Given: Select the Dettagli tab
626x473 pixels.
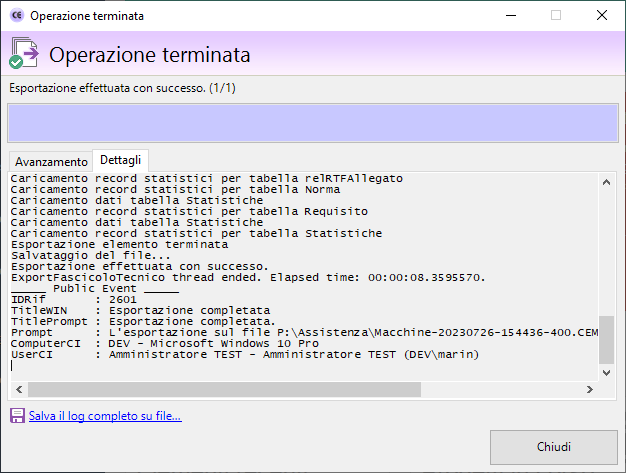Looking at the screenshot, I should coord(120,160).
